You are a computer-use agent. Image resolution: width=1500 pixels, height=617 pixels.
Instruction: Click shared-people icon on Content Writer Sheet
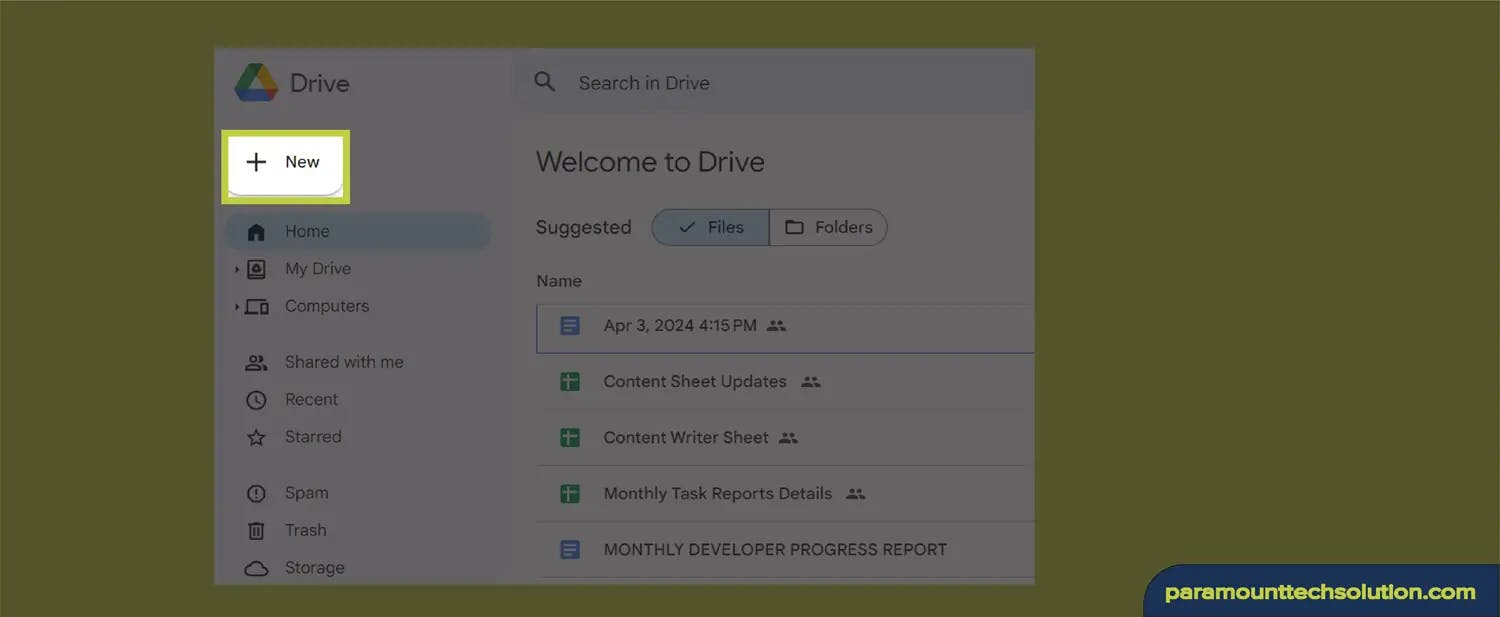788,438
